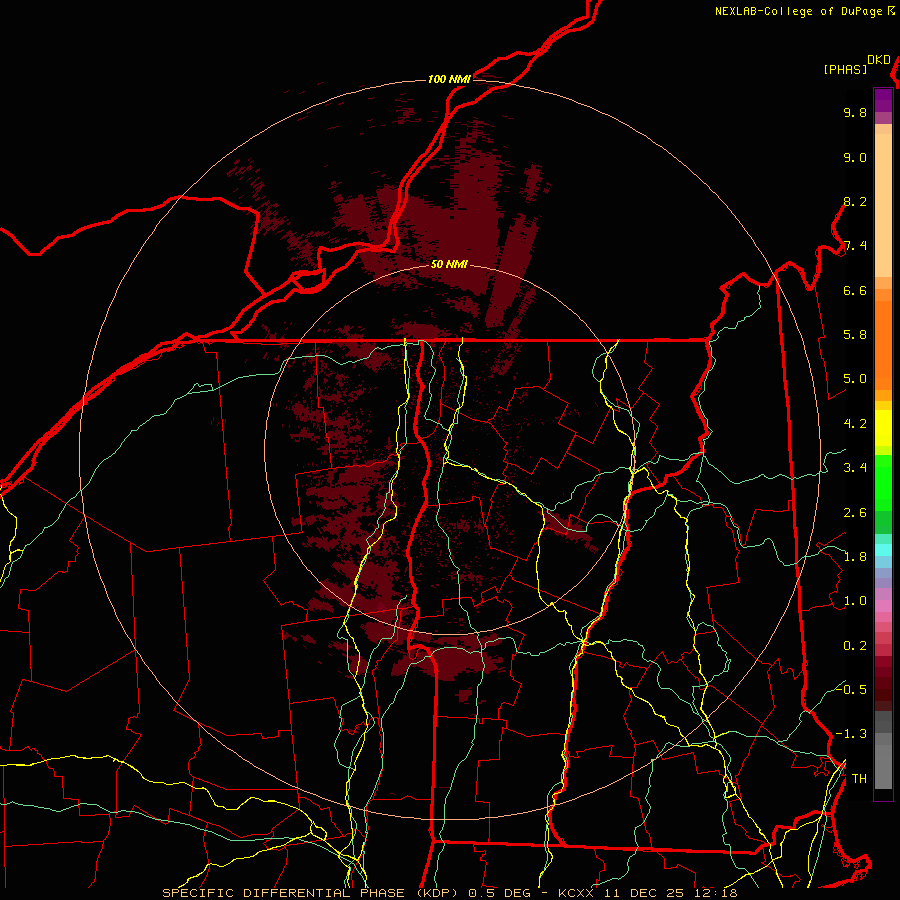Click the 5.8 value on the scale
Viewport: 900px width, 900px height.
(855, 335)
